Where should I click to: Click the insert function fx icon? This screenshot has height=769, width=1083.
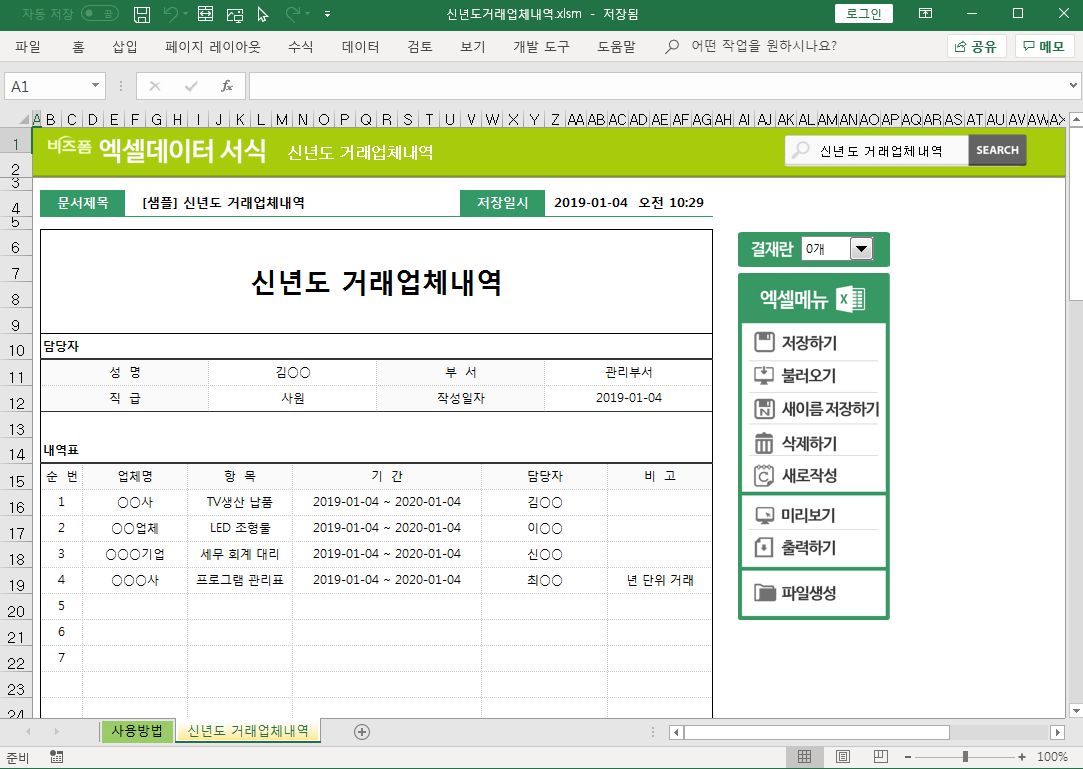click(x=227, y=86)
